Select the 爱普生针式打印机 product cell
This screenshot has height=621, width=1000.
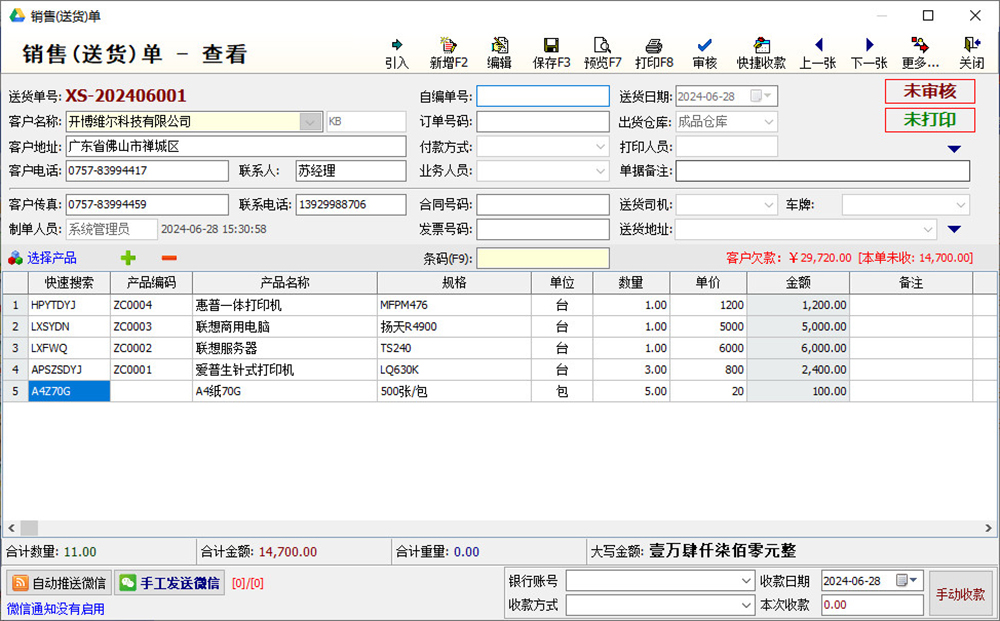pyautogui.click(x=284, y=370)
